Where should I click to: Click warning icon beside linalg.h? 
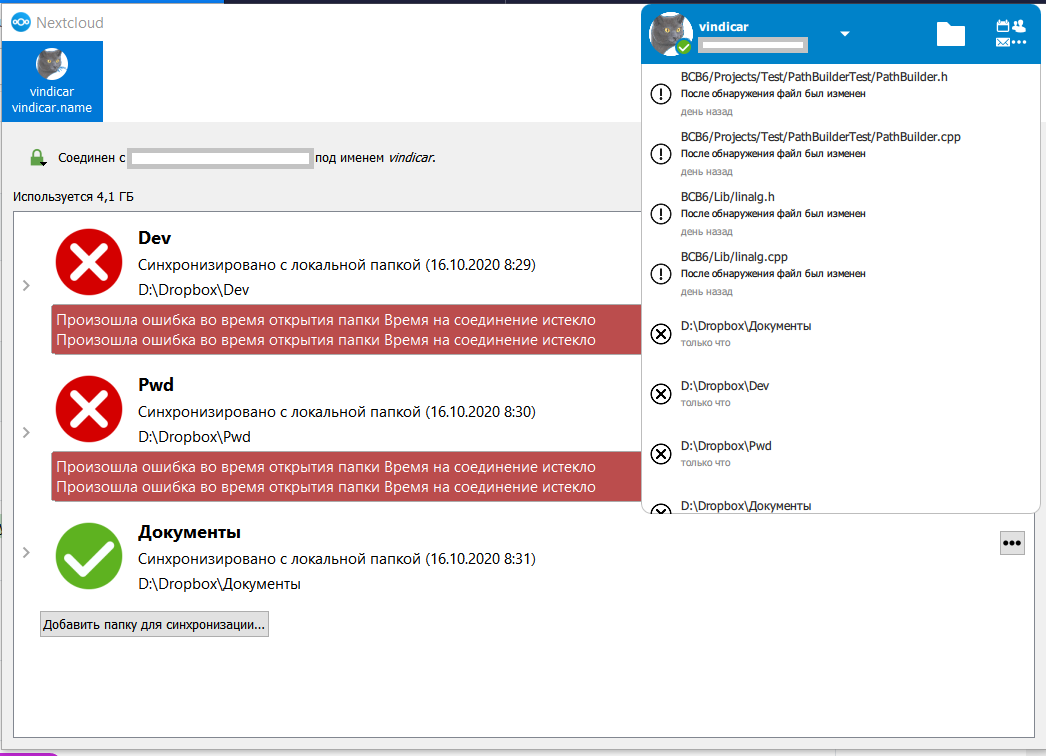[660, 214]
